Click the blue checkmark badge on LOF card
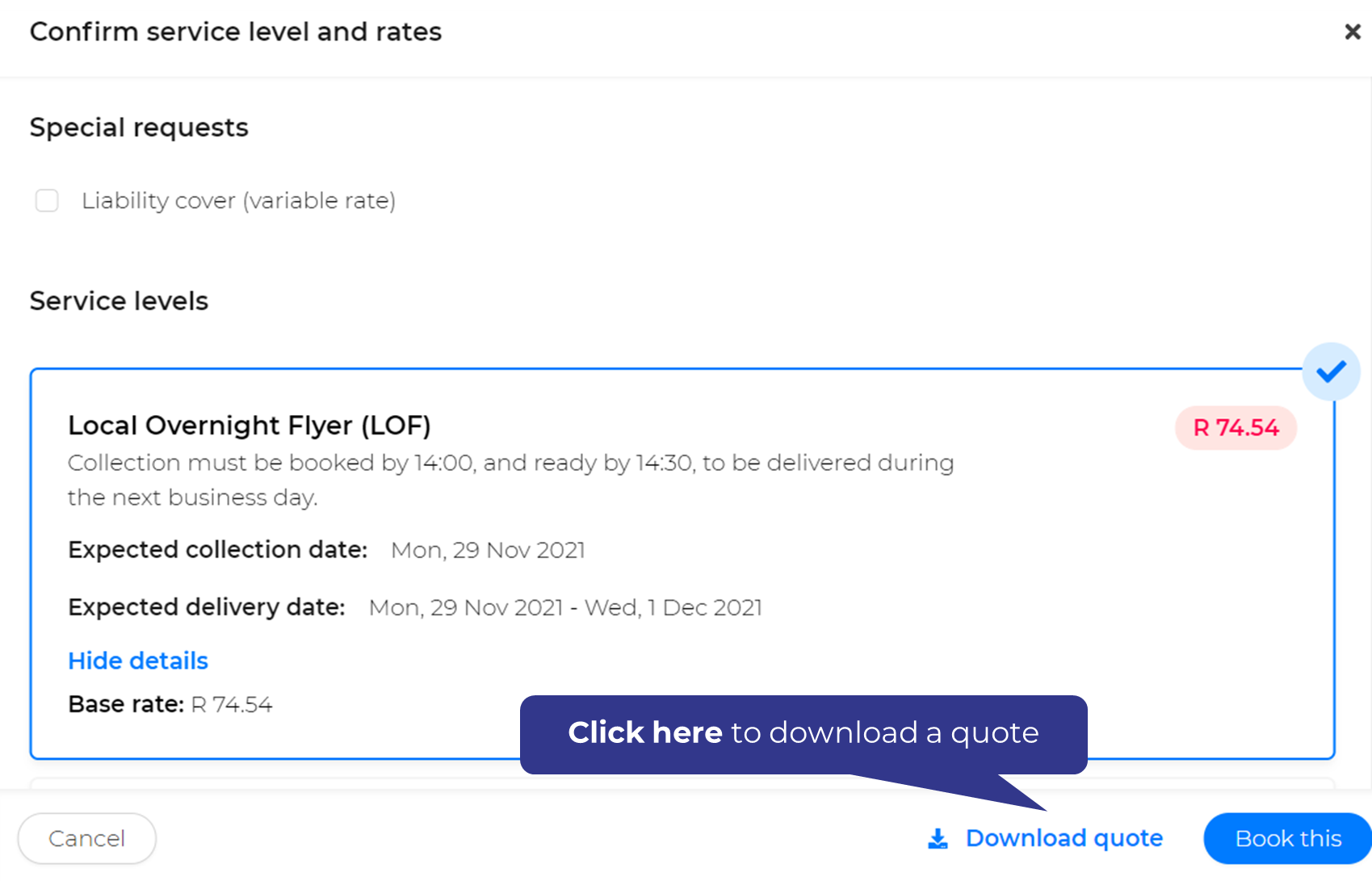The image size is (1372, 881). pos(1331,371)
